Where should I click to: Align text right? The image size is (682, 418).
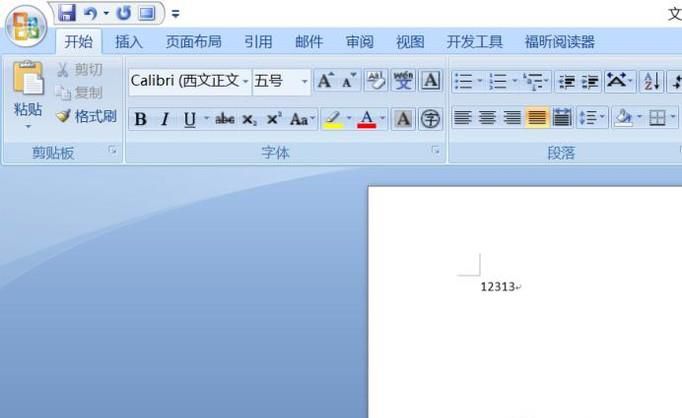pos(512,117)
